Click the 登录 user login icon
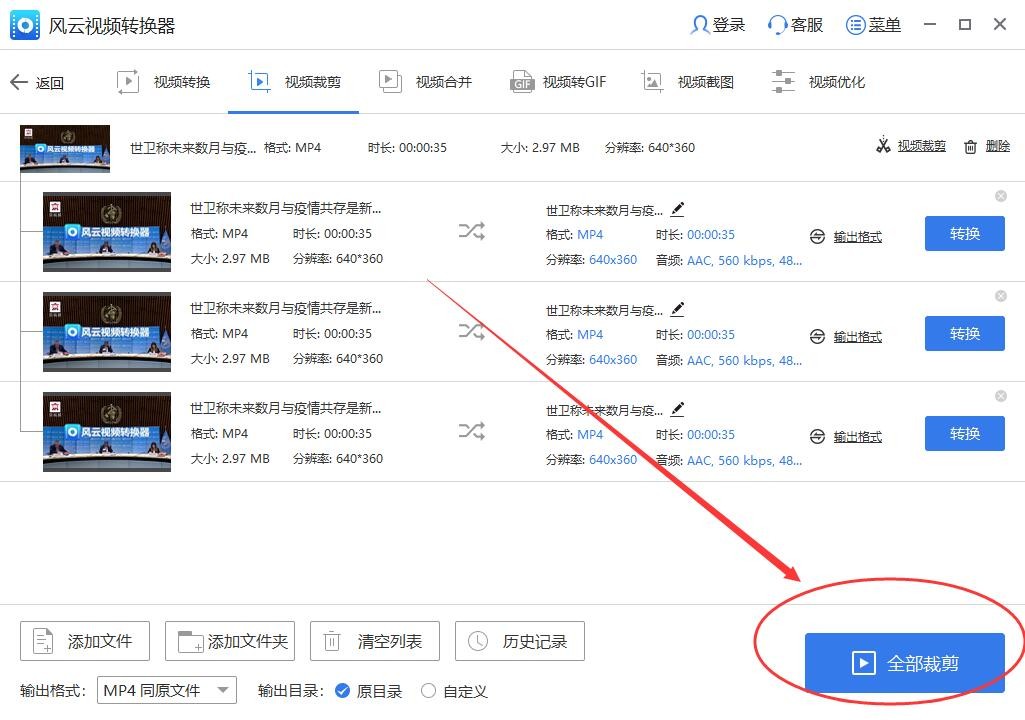This screenshot has width=1025, height=720. tap(699, 25)
